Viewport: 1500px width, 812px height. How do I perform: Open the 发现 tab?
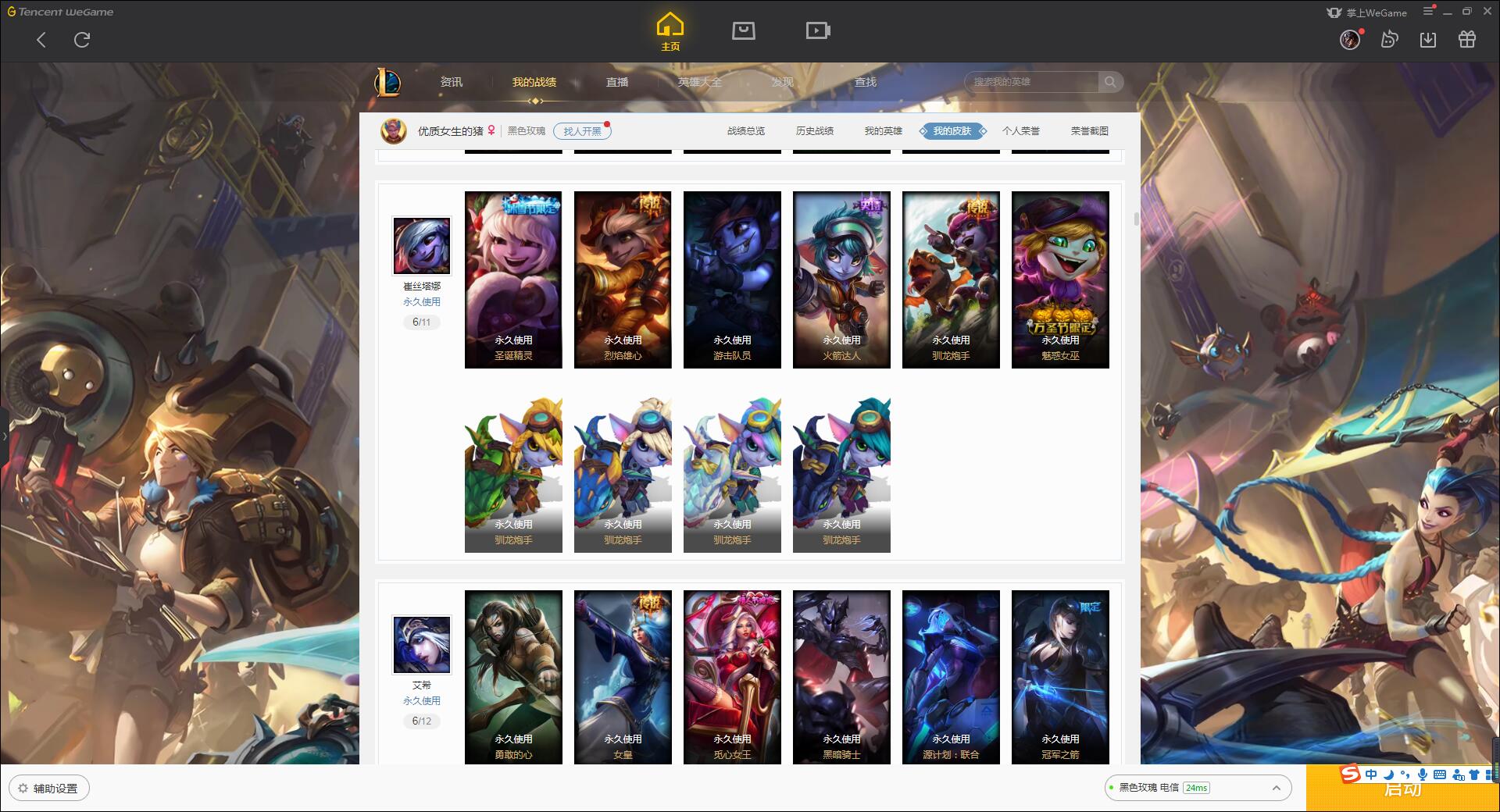(x=783, y=82)
